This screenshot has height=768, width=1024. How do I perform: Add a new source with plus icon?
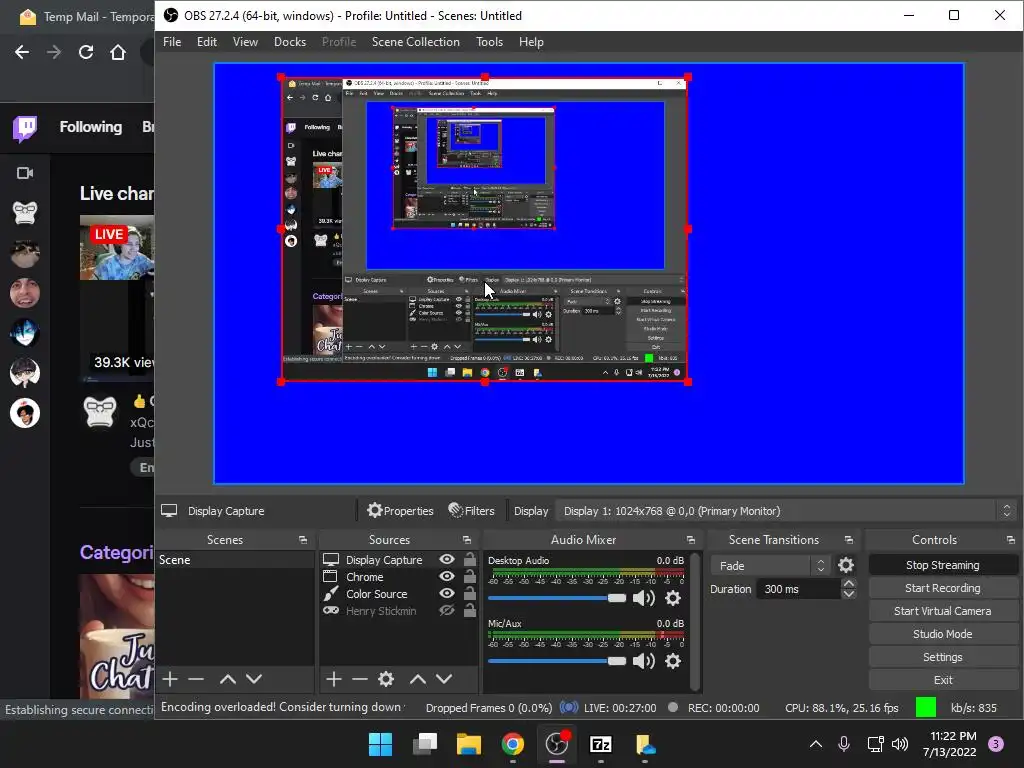334,679
